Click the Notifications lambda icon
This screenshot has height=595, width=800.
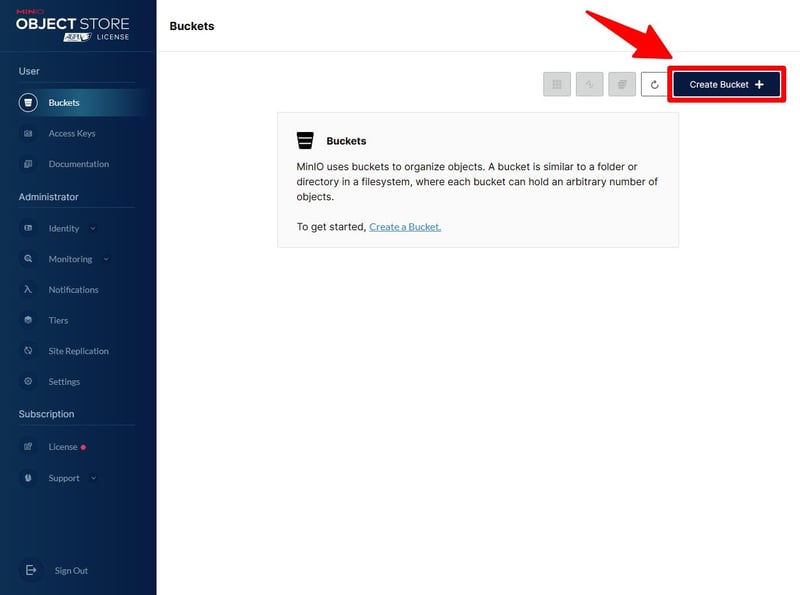click(x=28, y=290)
